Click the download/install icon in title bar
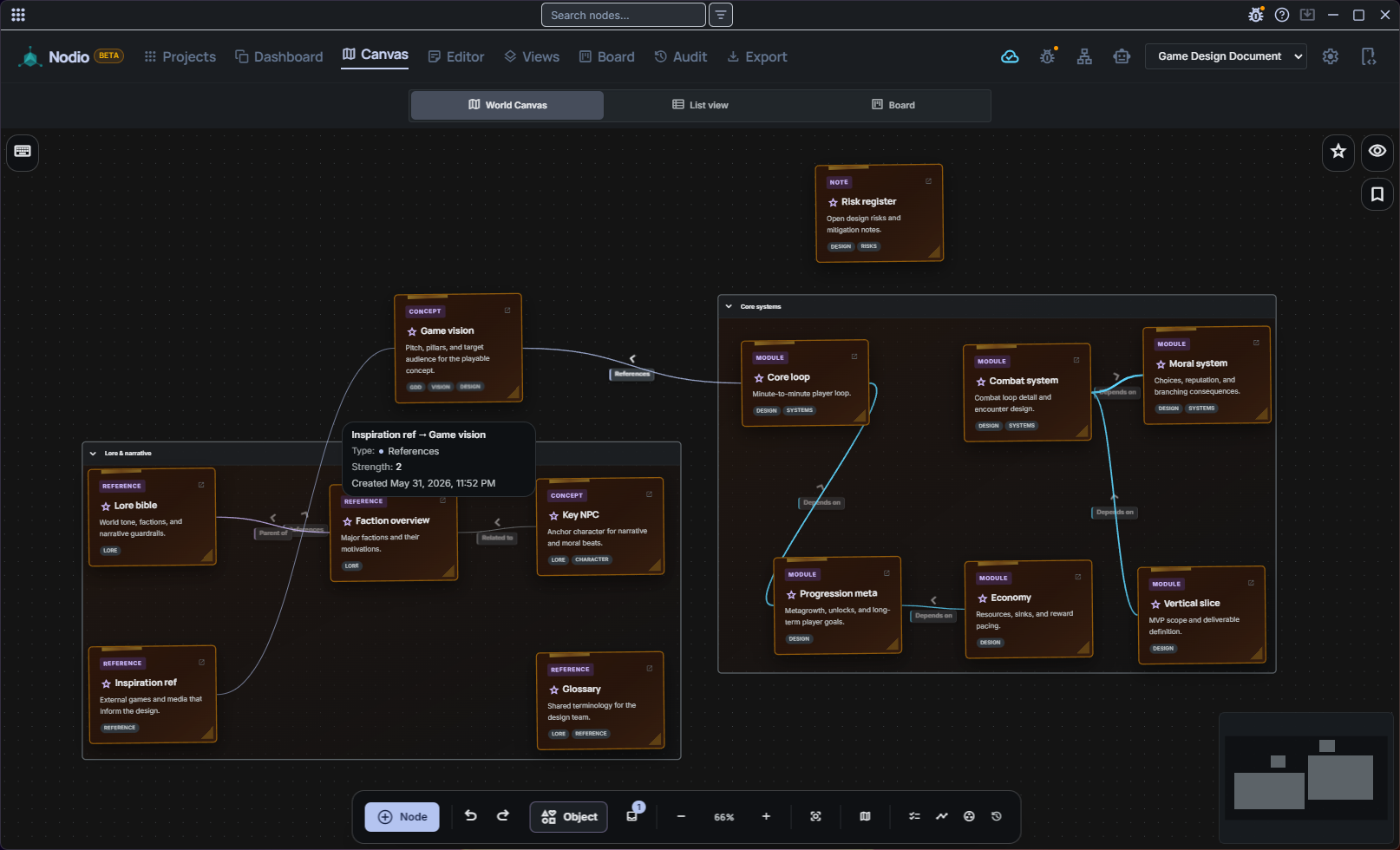The height and width of the screenshot is (850, 1400). 1307,15
